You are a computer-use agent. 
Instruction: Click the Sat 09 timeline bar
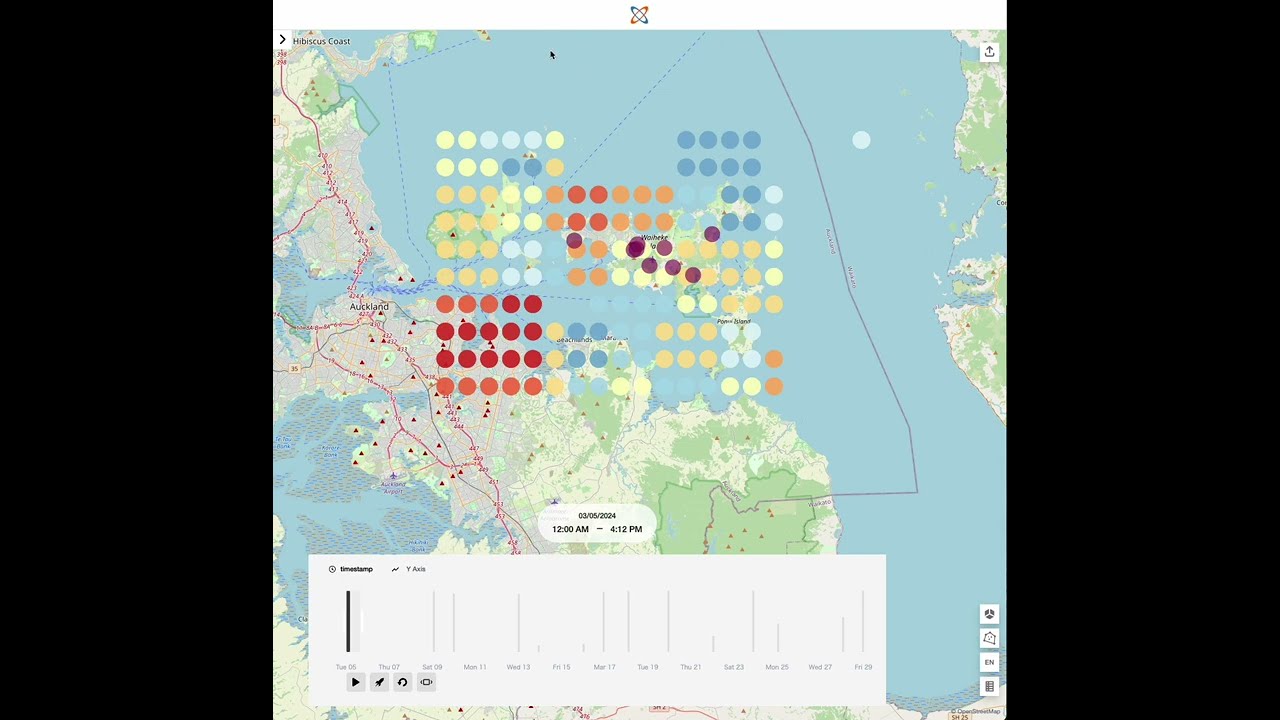(433, 621)
